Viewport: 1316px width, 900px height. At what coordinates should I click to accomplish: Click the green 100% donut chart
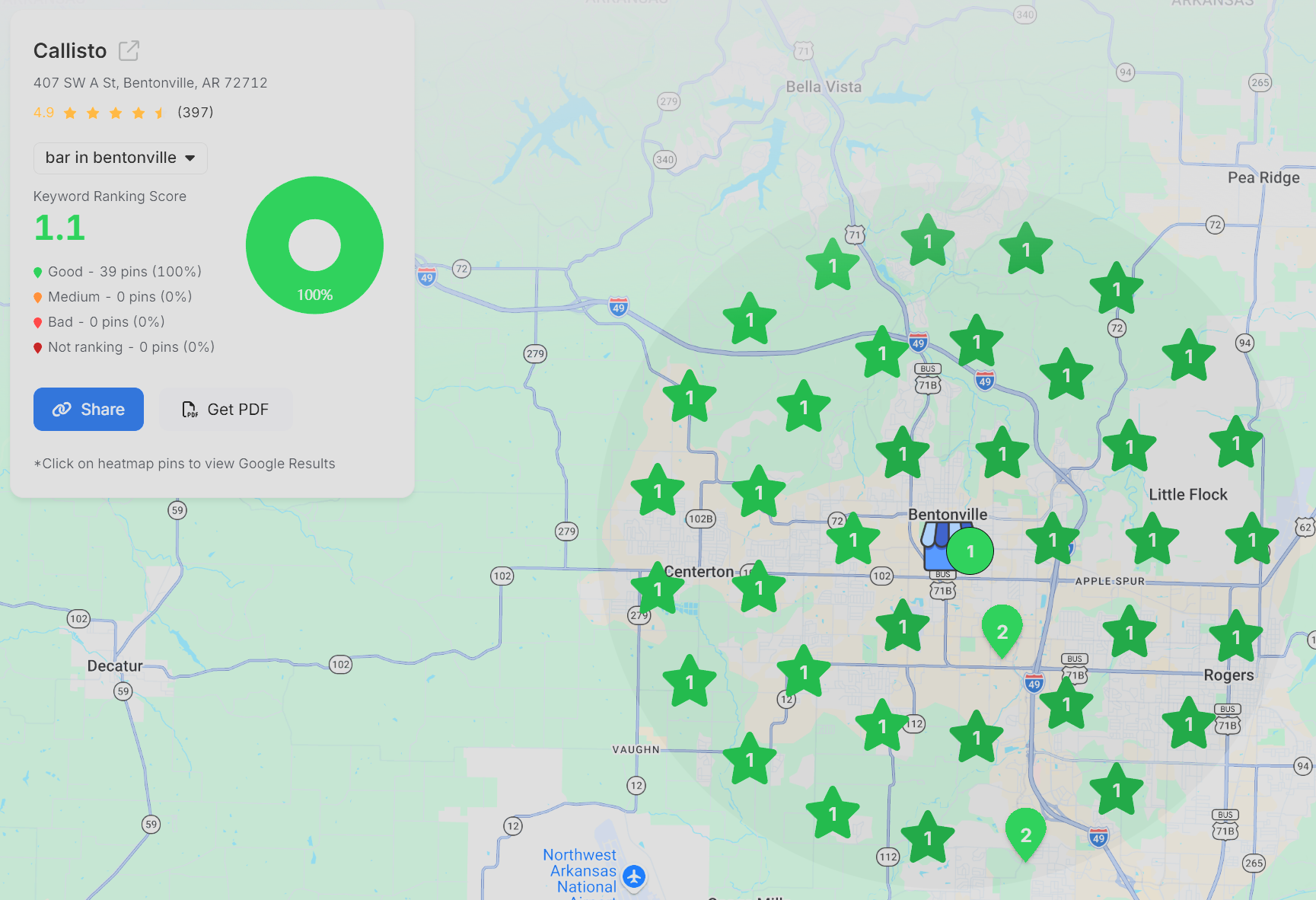[x=314, y=245]
